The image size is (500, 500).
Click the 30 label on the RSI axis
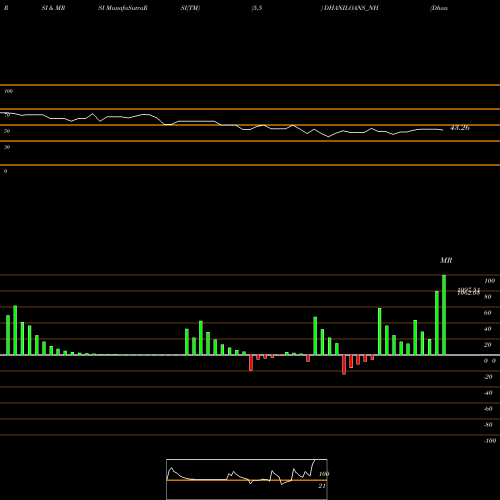[x=7, y=147]
